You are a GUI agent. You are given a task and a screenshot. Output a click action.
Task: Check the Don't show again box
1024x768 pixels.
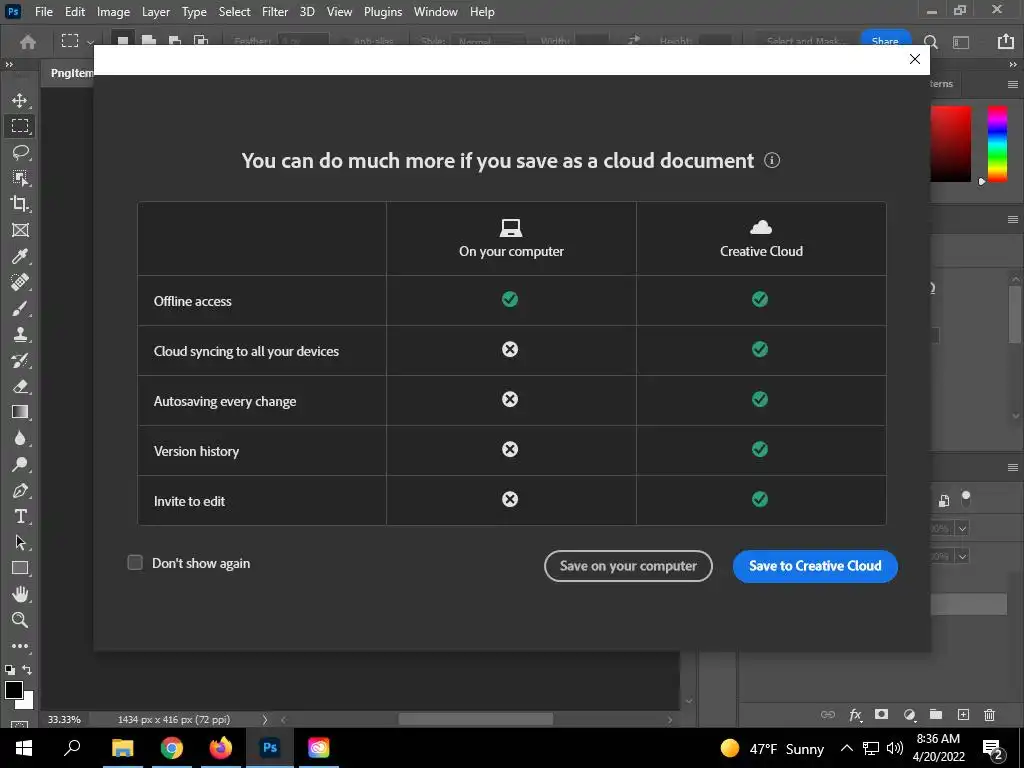pyautogui.click(x=135, y=562)
